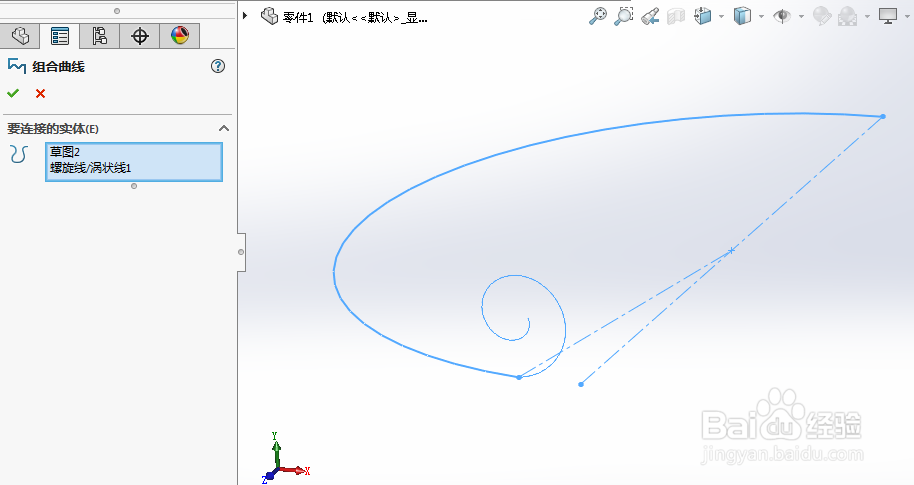Image resolution: width=914 pixels, height=485 pixels.
Task: Click the 零件1 part icon in the flyout tree
Action: coord(269,16)
